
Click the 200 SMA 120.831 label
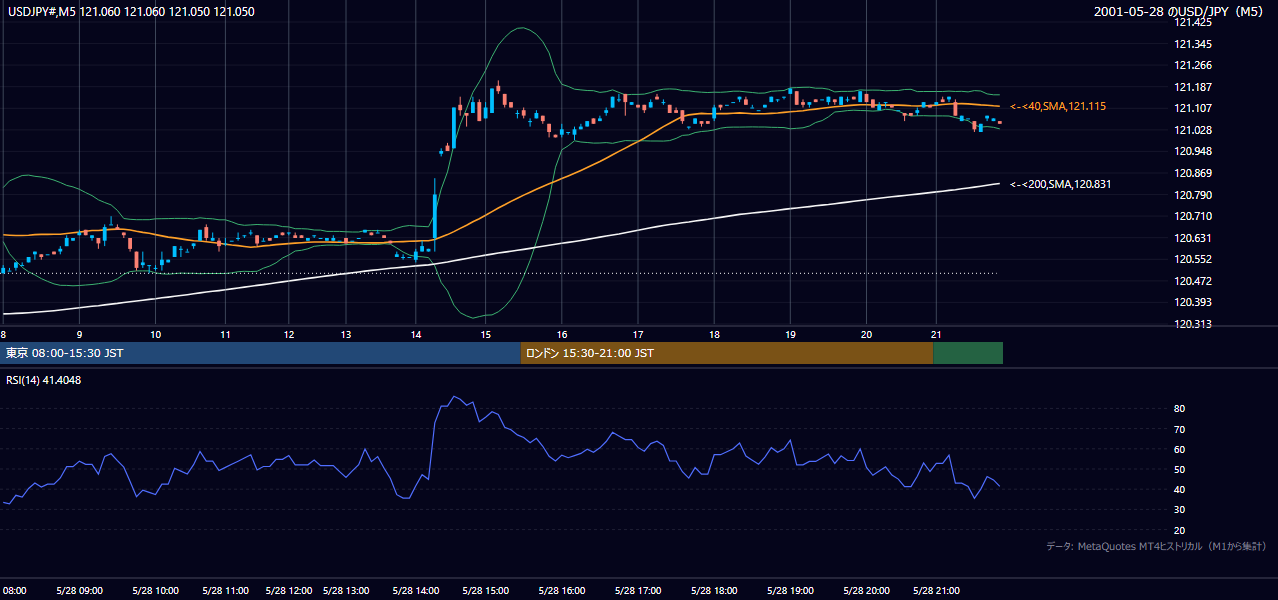point(1060,184)
